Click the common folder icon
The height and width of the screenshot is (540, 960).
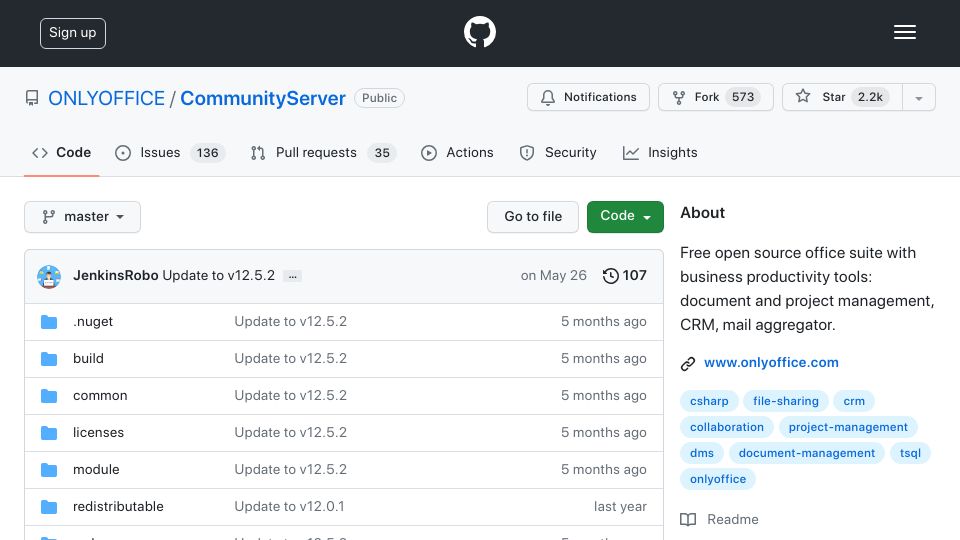(x=49, y=396)
